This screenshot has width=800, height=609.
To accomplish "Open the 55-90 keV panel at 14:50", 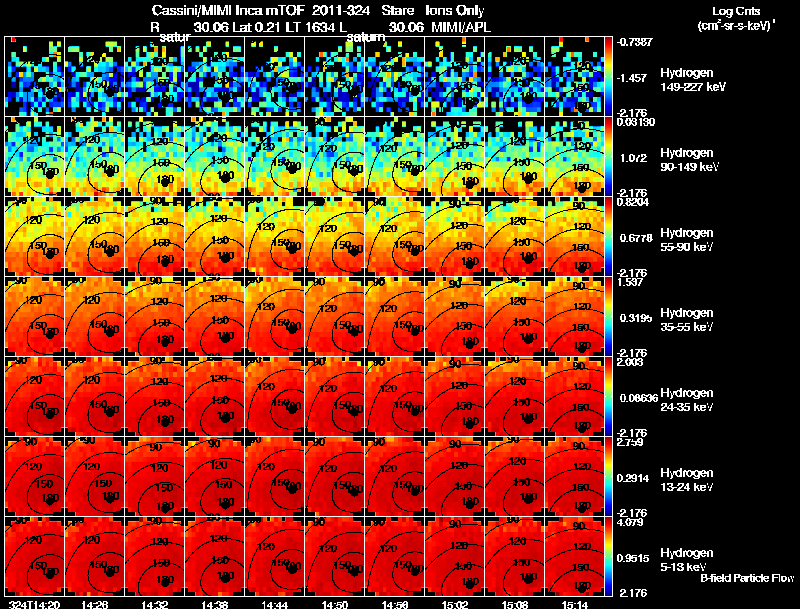I will click(x=335, y=237).
